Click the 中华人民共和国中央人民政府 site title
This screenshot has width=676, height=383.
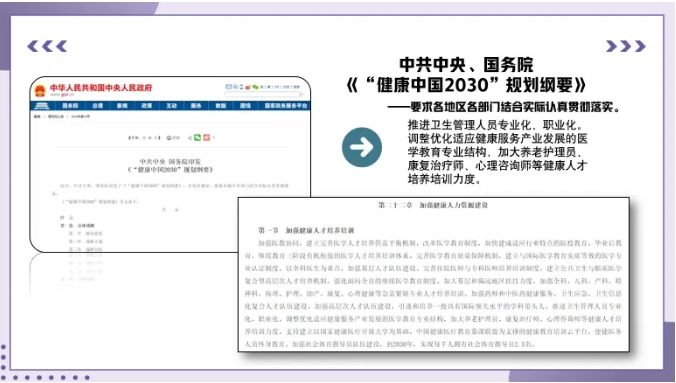pos(101,88)
